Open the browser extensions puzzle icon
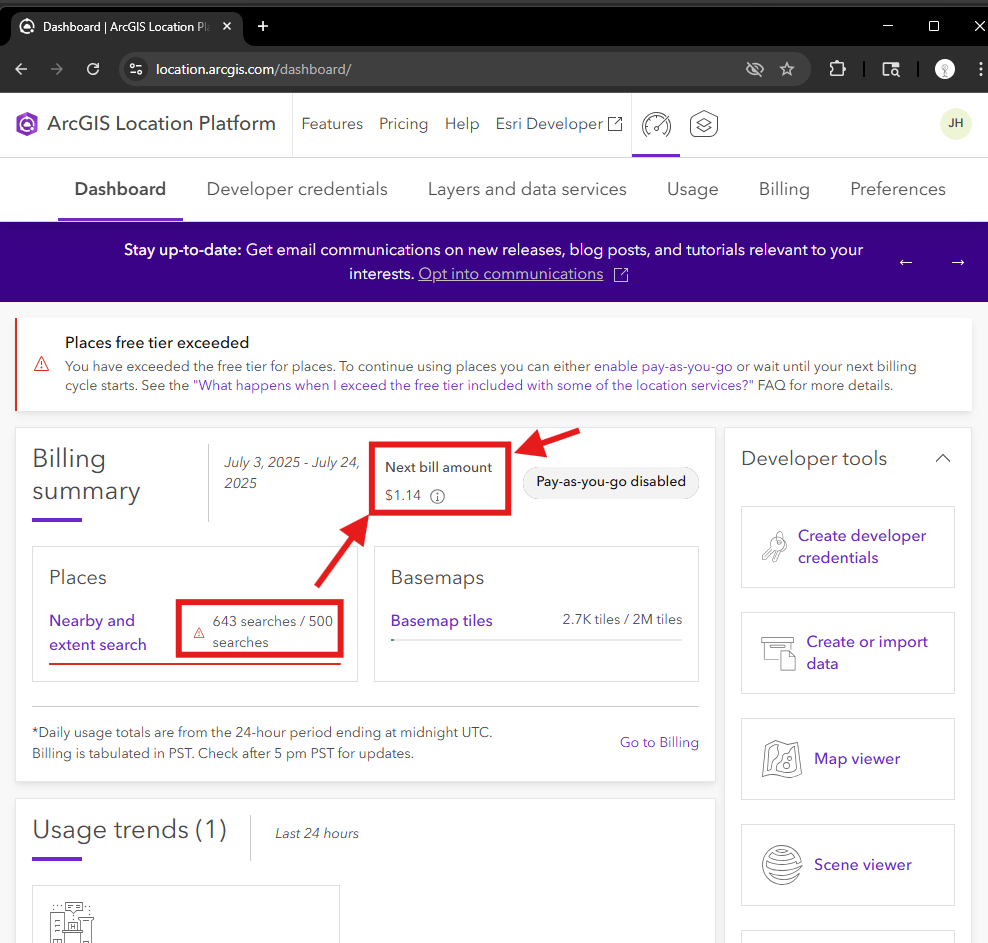The width and height of the screenshot is (988, 943). (837, 69)
